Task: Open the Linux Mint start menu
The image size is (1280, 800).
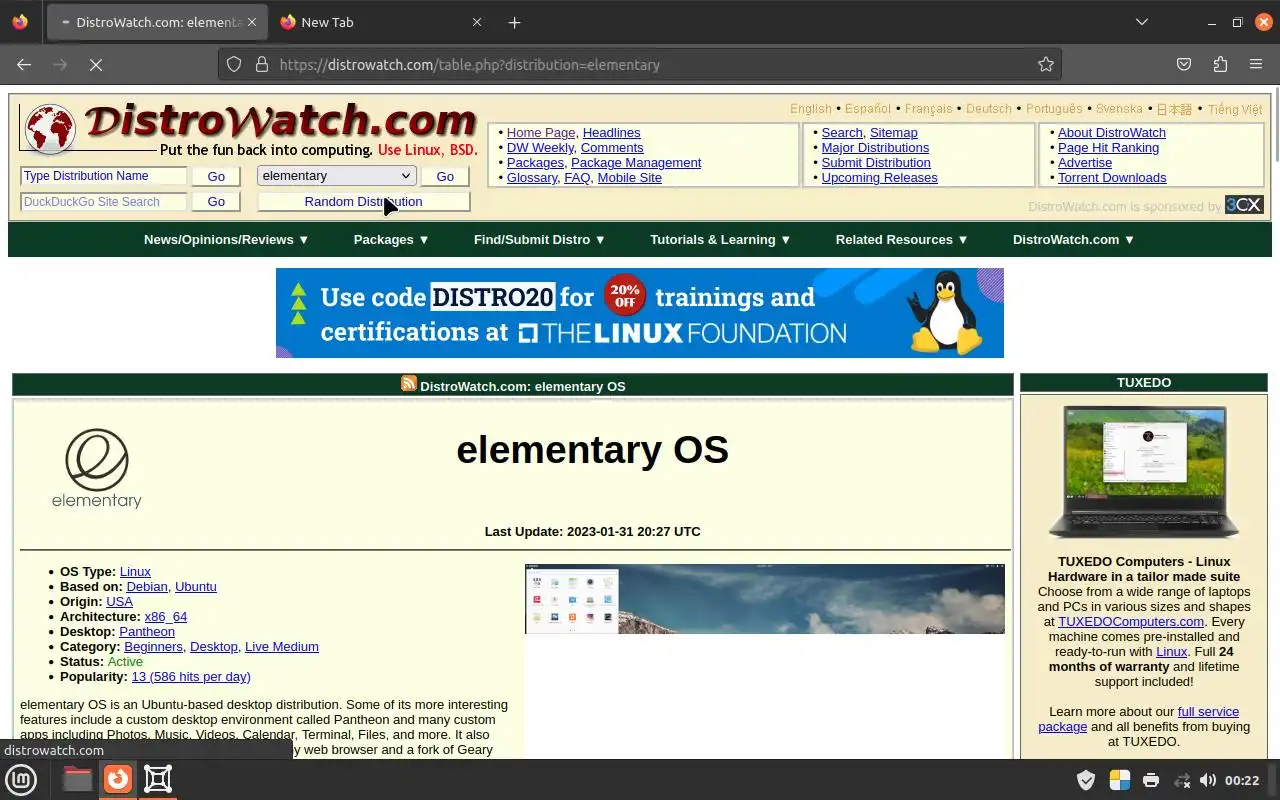Action: [x=21, y=779]
